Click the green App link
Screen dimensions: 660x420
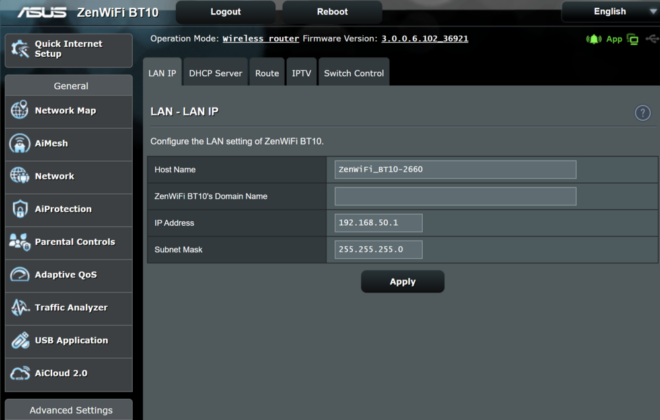point(614,39)
